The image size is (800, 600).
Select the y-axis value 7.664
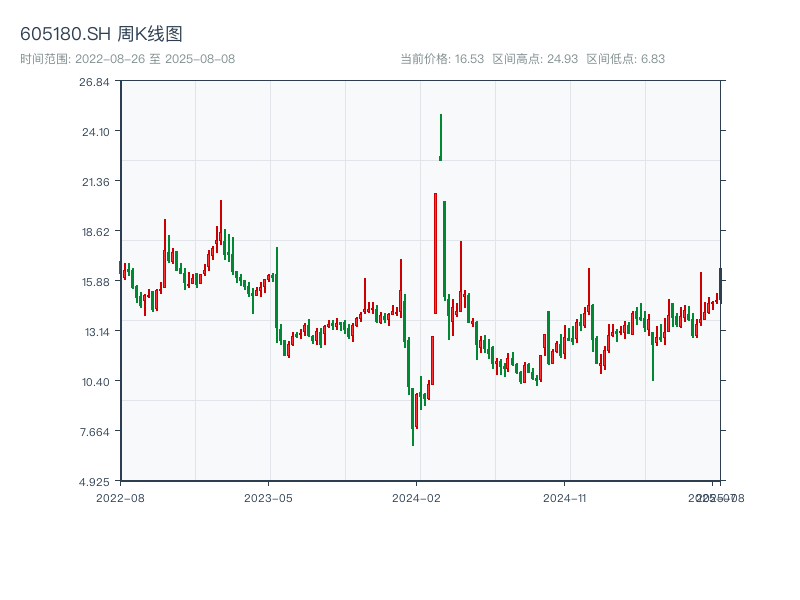click(95, 432)
